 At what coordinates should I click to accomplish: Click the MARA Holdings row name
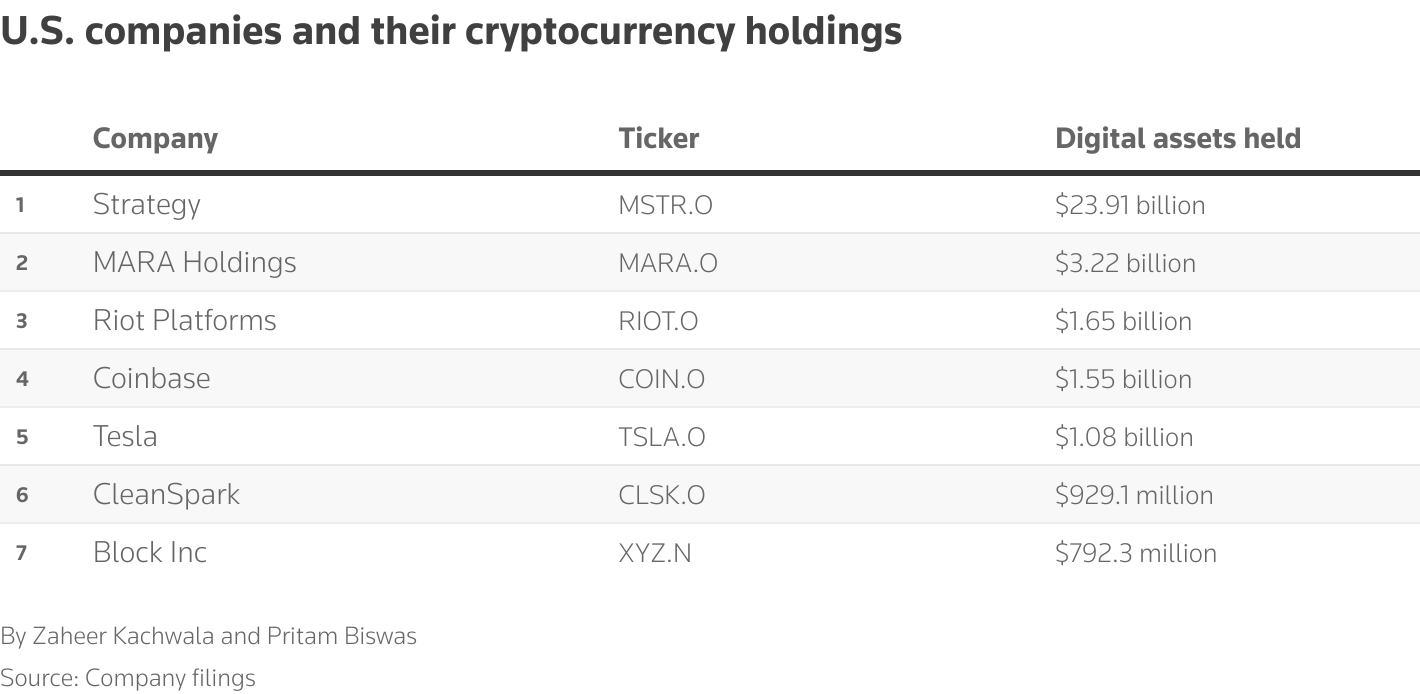pos(194,263)
